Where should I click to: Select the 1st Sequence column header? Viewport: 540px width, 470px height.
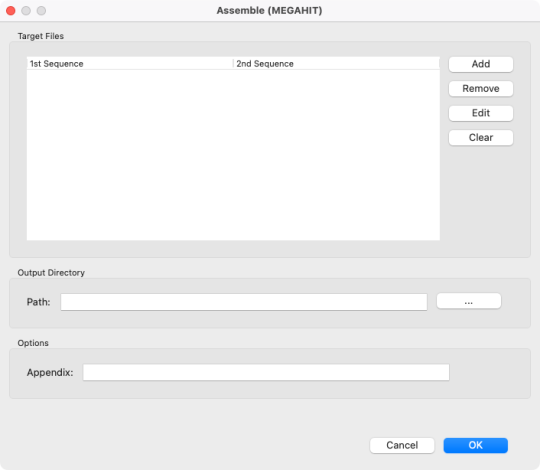pos(130,64)
